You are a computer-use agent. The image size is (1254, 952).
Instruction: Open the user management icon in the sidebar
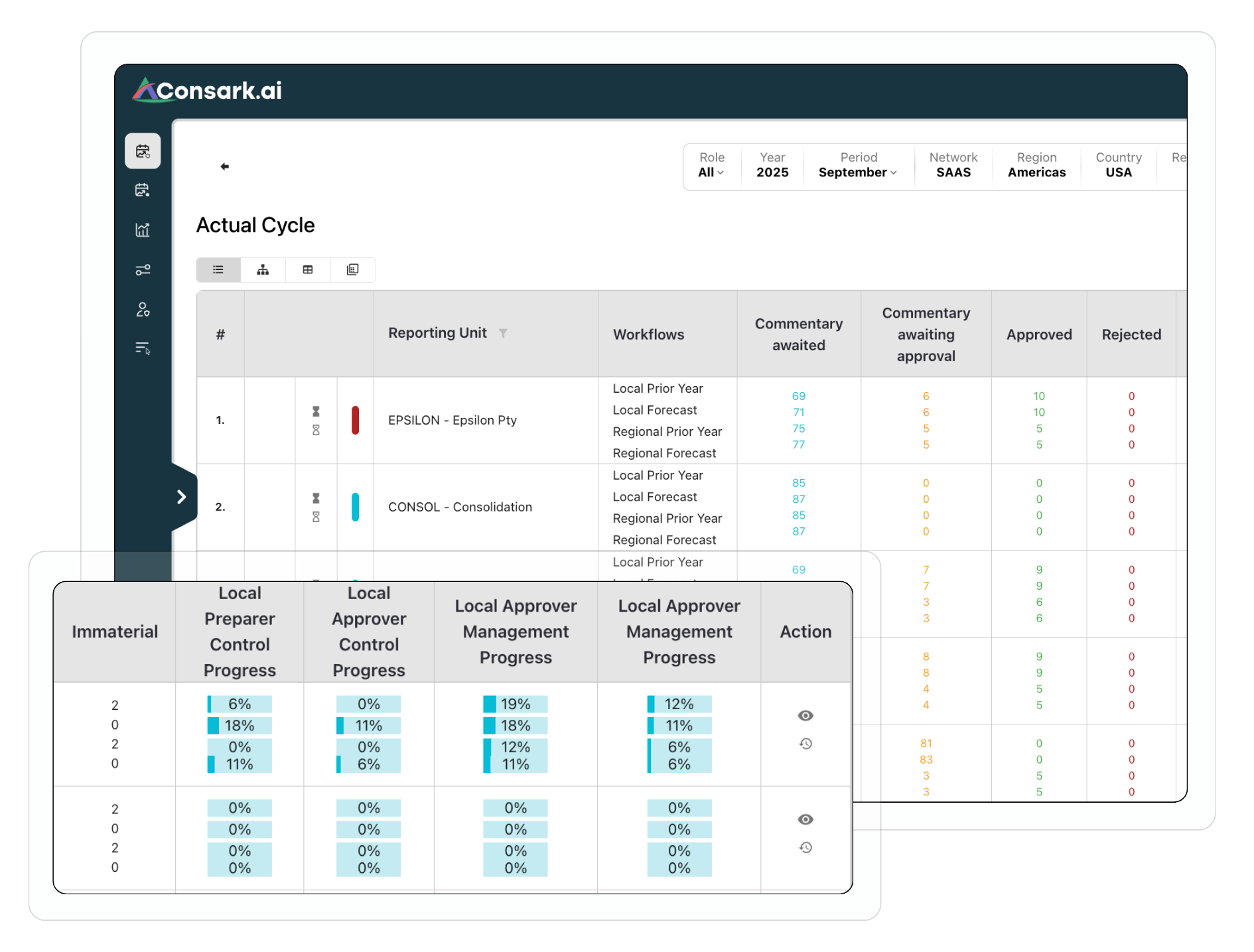pyautogui.click(x=142, y=309)
